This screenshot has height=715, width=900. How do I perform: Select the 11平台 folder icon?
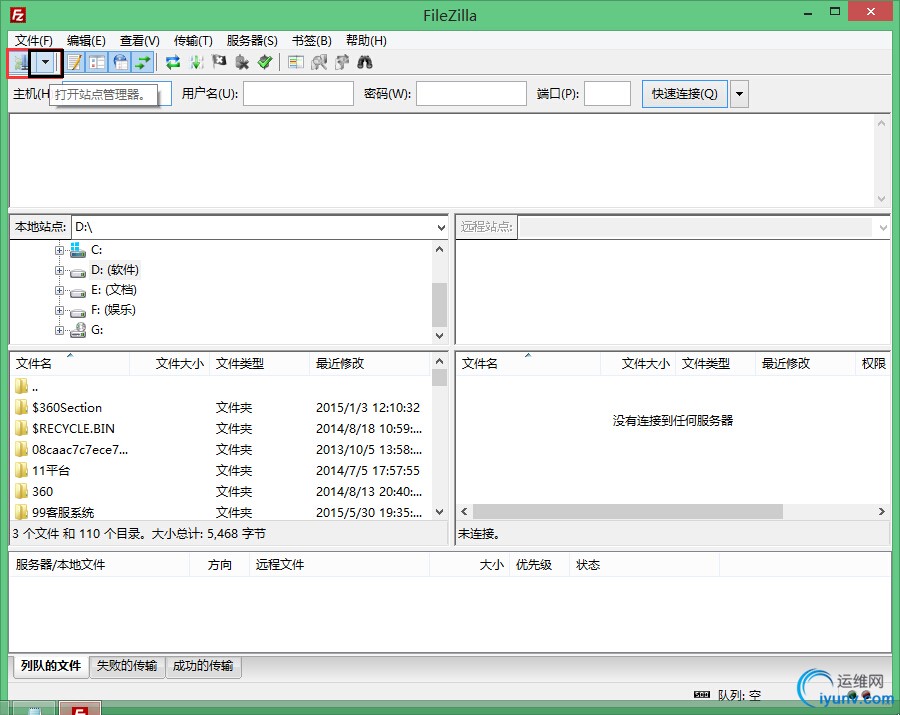[x=21, y=471]
